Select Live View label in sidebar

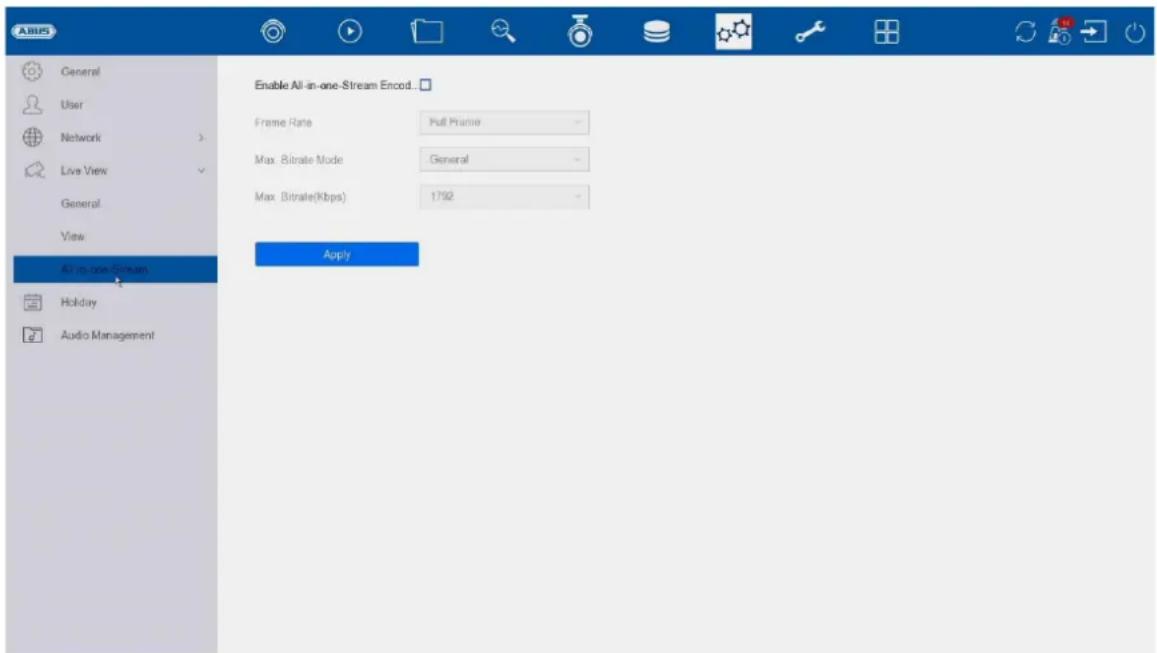point(83,170)
